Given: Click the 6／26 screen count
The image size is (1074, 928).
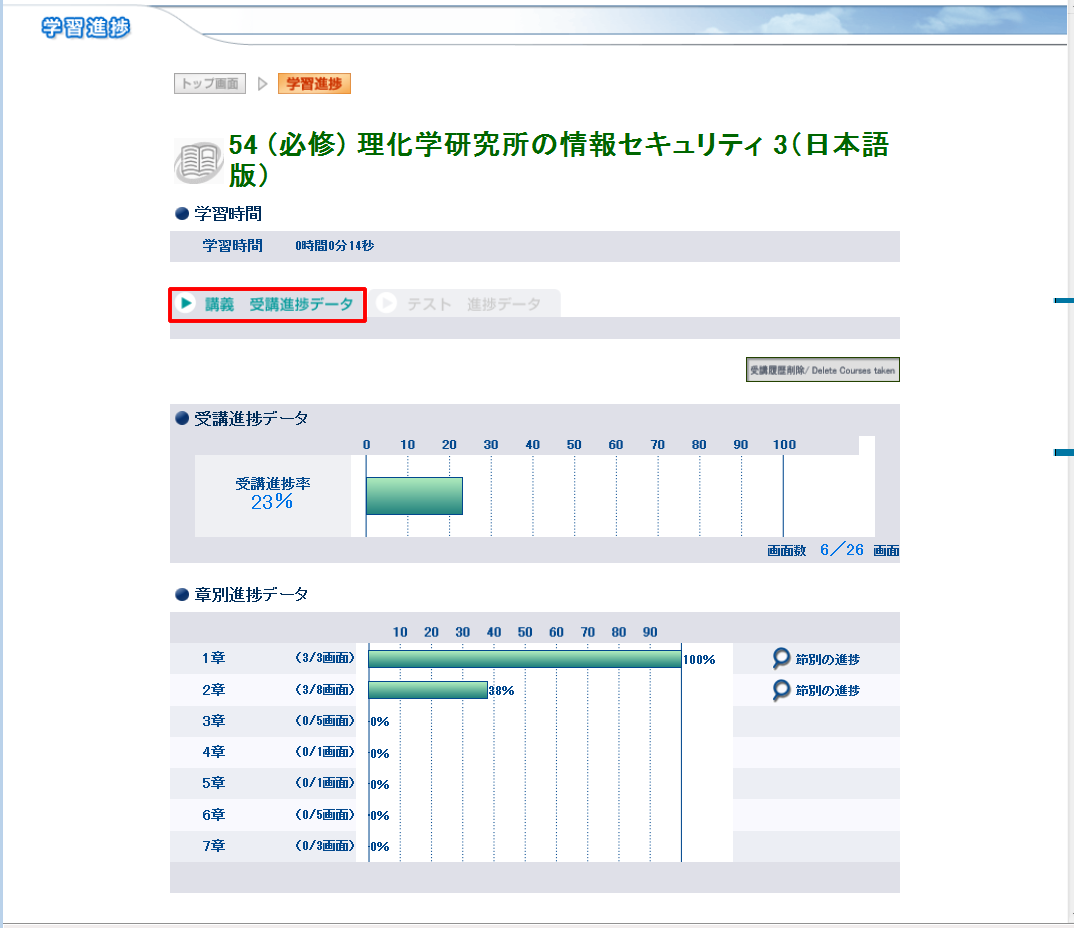Looking at the screenshot, I should click(x=842, y=550).
